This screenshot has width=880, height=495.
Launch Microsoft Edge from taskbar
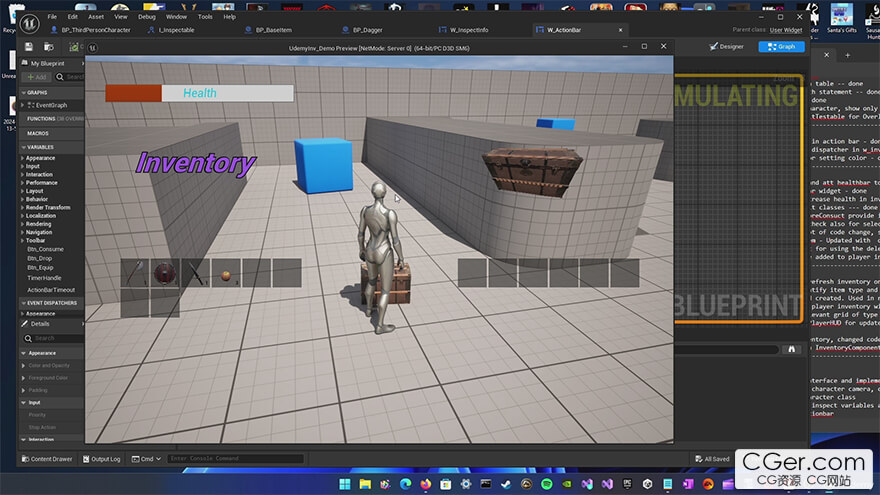[x=405, y=484]
